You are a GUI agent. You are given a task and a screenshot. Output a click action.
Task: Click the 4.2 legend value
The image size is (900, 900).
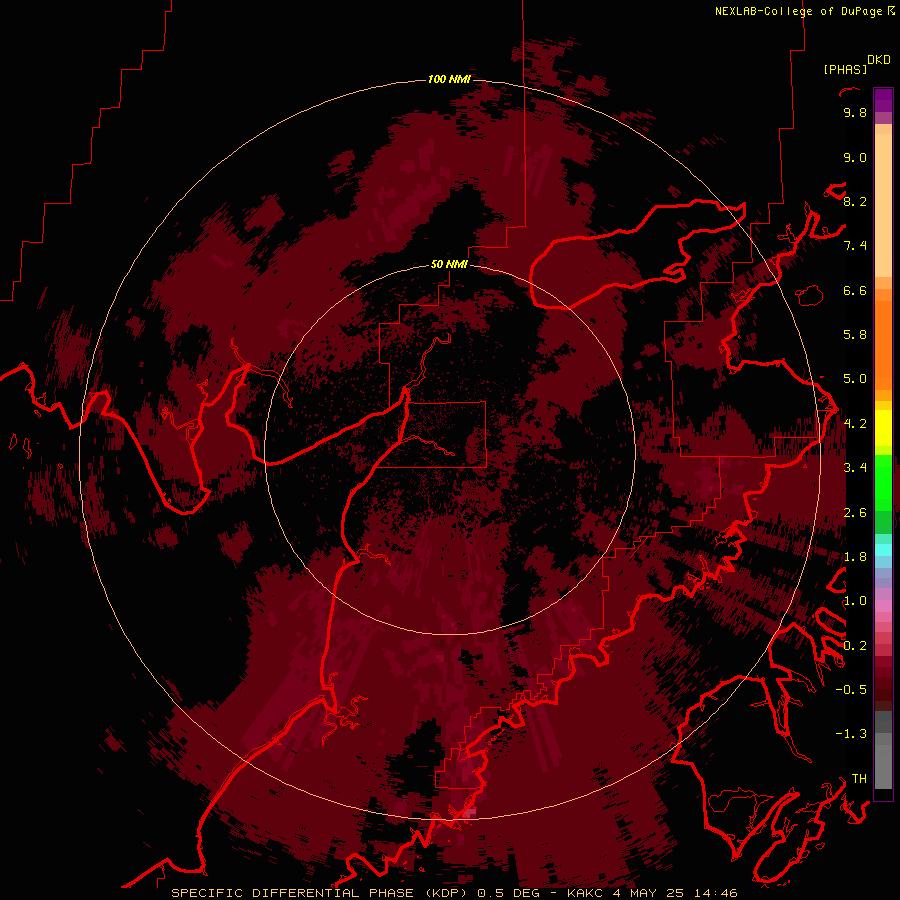(x=855, y=424)
